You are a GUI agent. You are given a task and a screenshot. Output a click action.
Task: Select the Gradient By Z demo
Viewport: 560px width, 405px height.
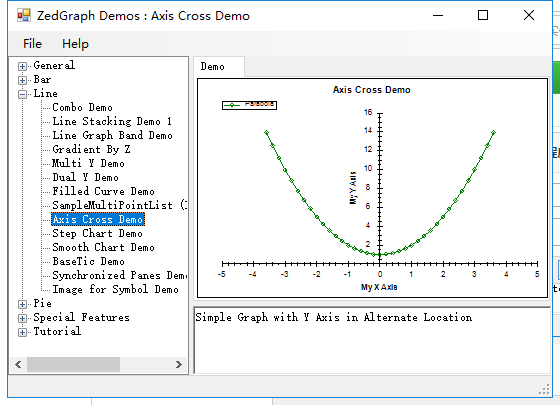click(91, 149)
